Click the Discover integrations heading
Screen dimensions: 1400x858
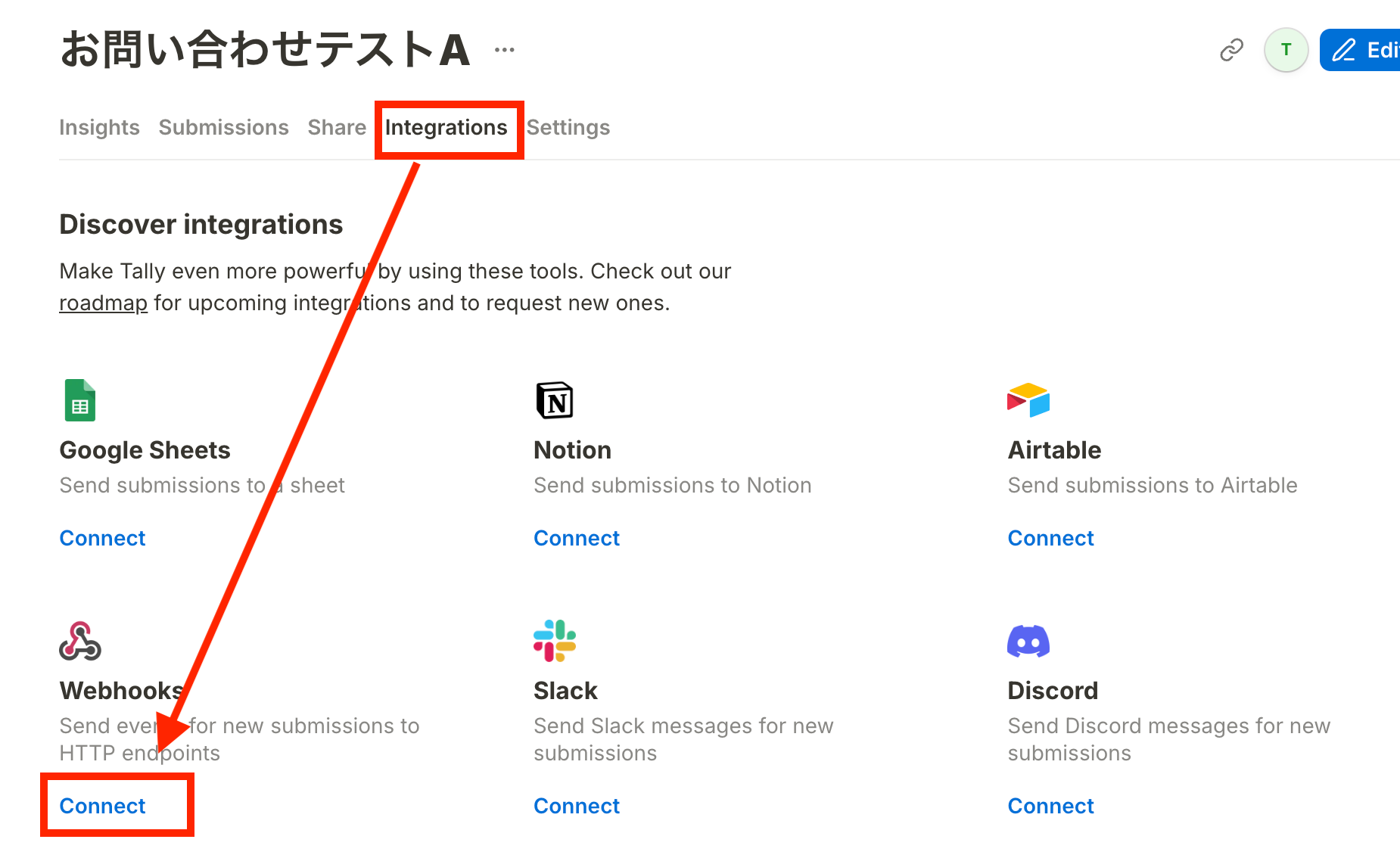pyautogui.click(x=201, y=225)
